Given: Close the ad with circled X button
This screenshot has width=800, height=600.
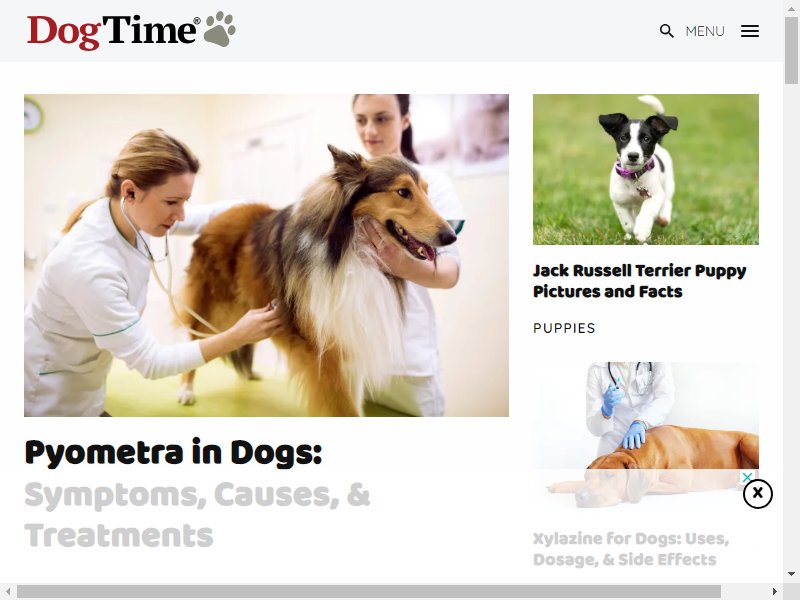Looking at the screenshot, I should (758, 494).
